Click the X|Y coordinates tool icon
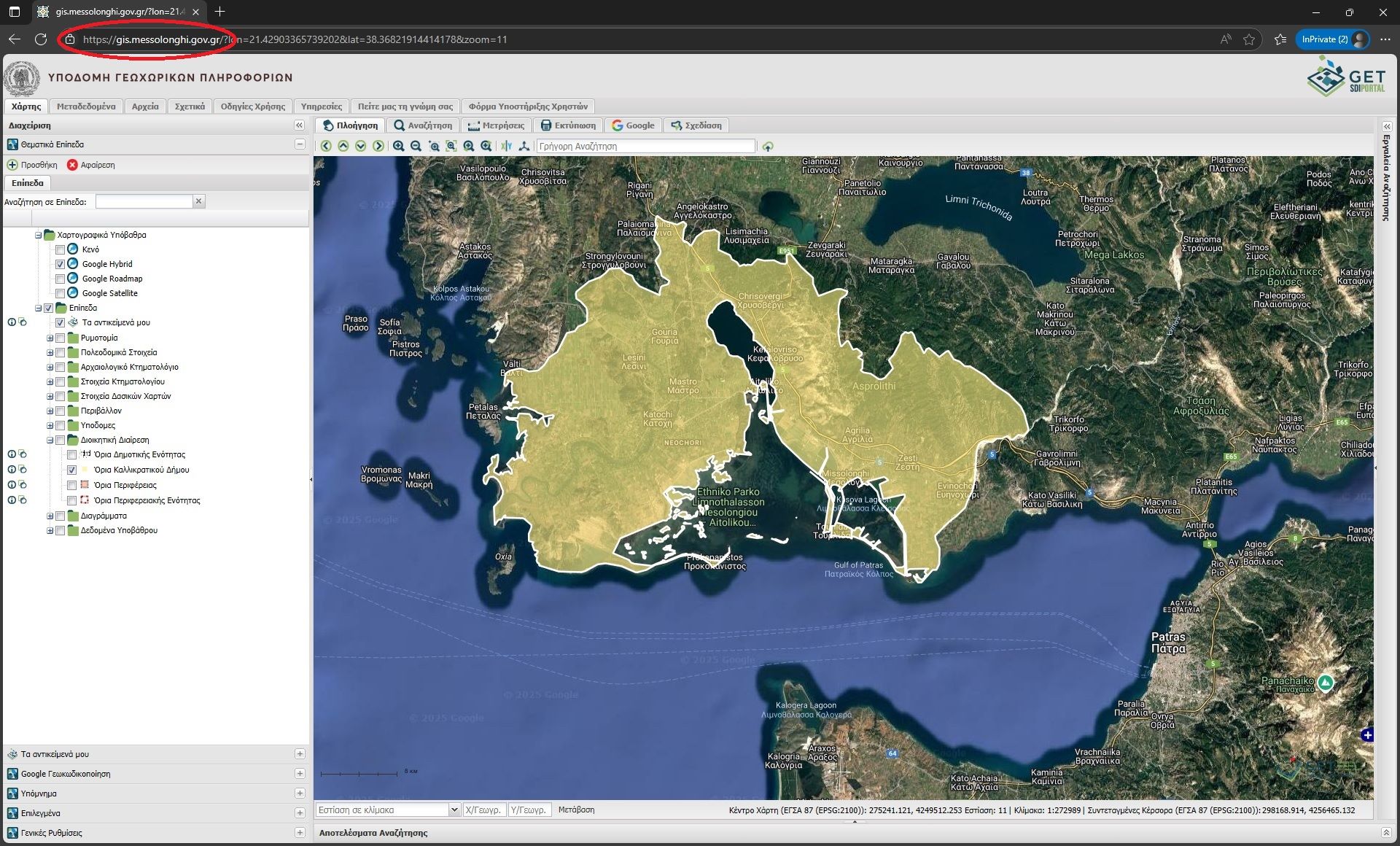This screenshot has width=1400, height=846. click(506, 146)
